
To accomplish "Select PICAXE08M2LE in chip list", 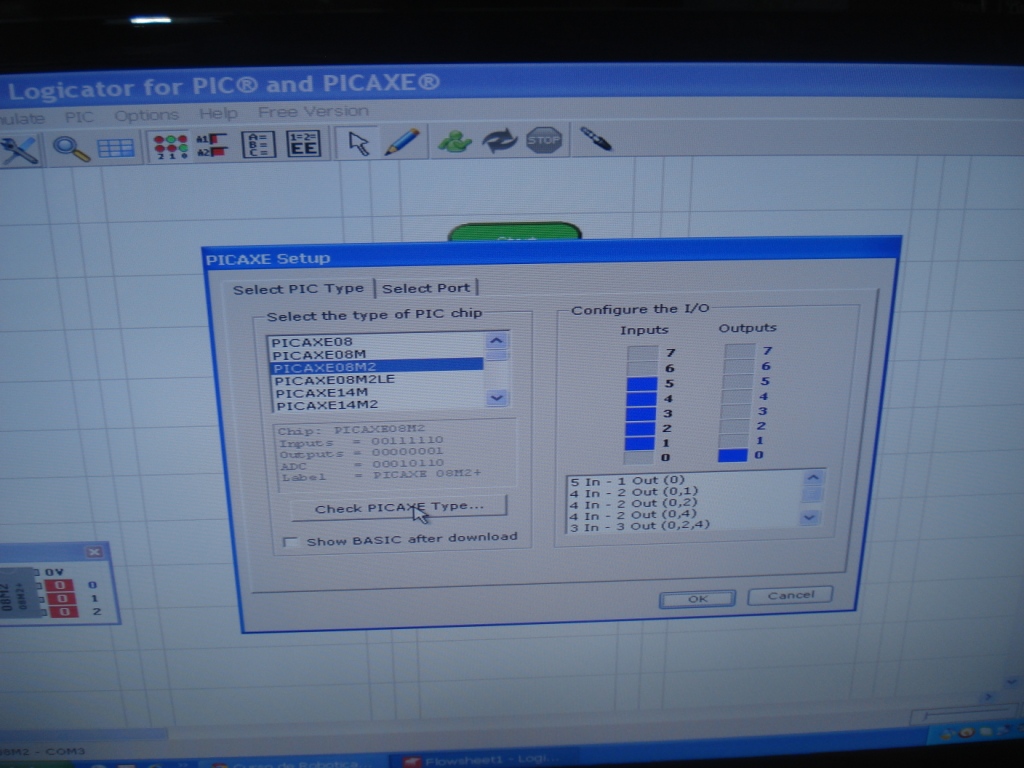I will (378, 379).
